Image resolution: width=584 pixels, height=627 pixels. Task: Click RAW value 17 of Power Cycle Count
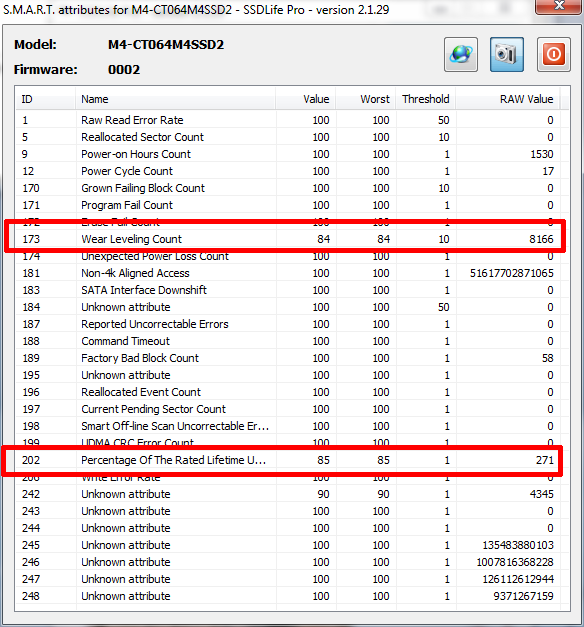pyautogui.click(x=548, y=171)
